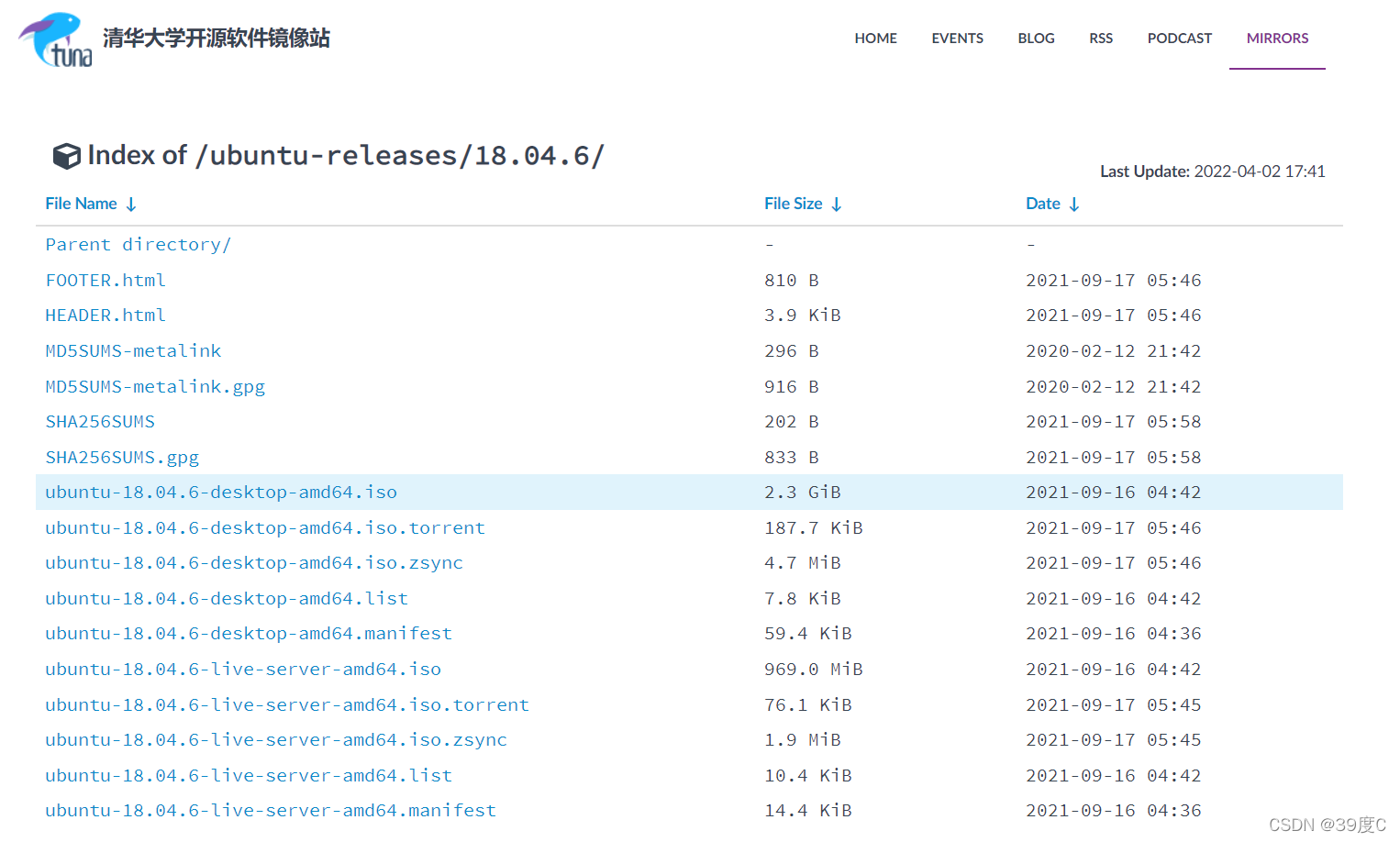This screenshot has width=1400, height=842.
Task: Click the 916 B size value
Action: (x=792, y=387)
